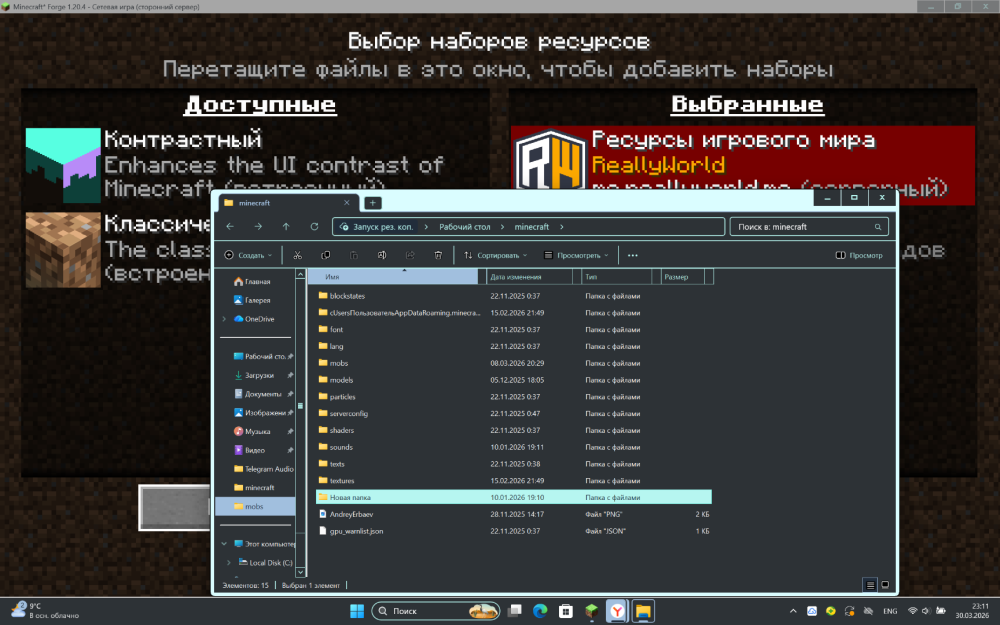
Task: Click the volume icon in system tray
Action: pyautogui.click(x=926, y=611)
